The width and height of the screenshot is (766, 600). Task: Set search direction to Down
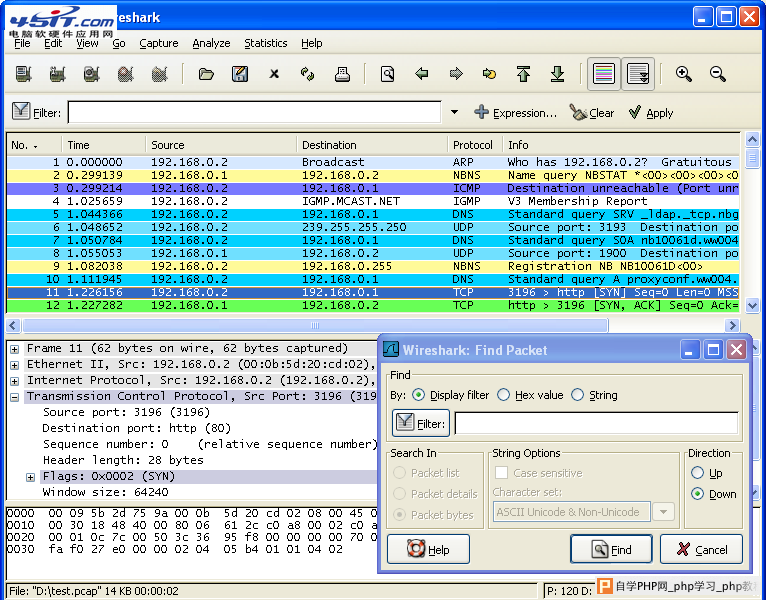(x=698, y=493)
